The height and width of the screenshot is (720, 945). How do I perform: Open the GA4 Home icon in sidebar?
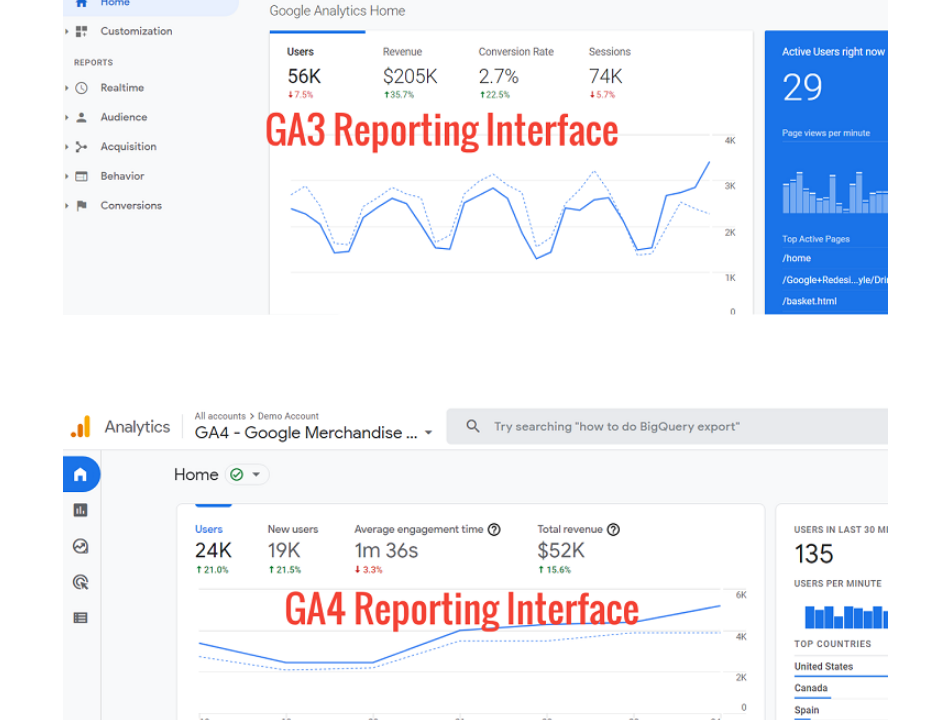pyautogui.click(x=81, y=474)
